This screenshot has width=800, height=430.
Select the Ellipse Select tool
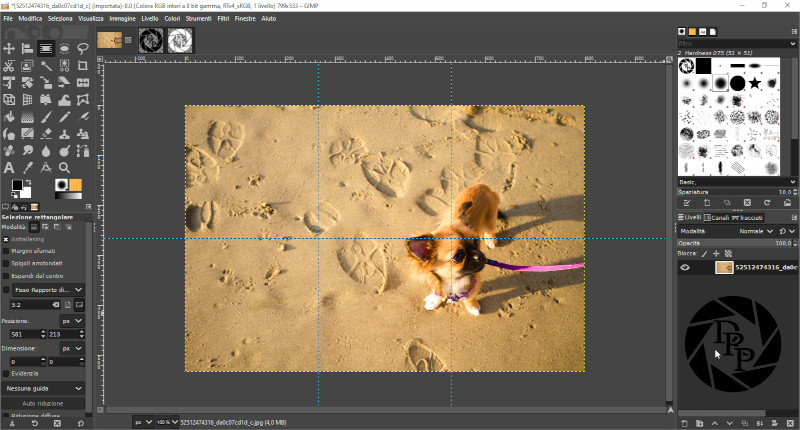click(64, 48)
